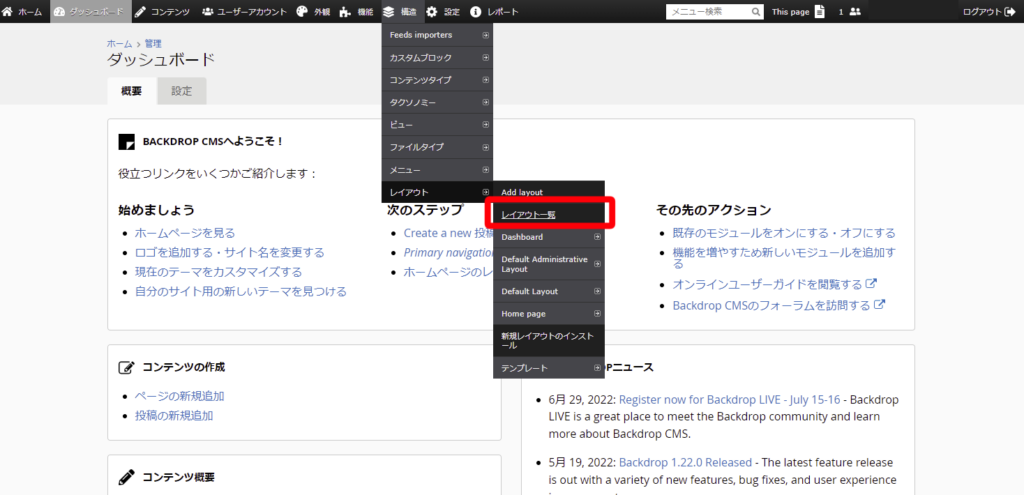This screenshot has width=1024, height=495.
Task: Expand the ファイルタイプ submenu arrow
Action: 485,147
